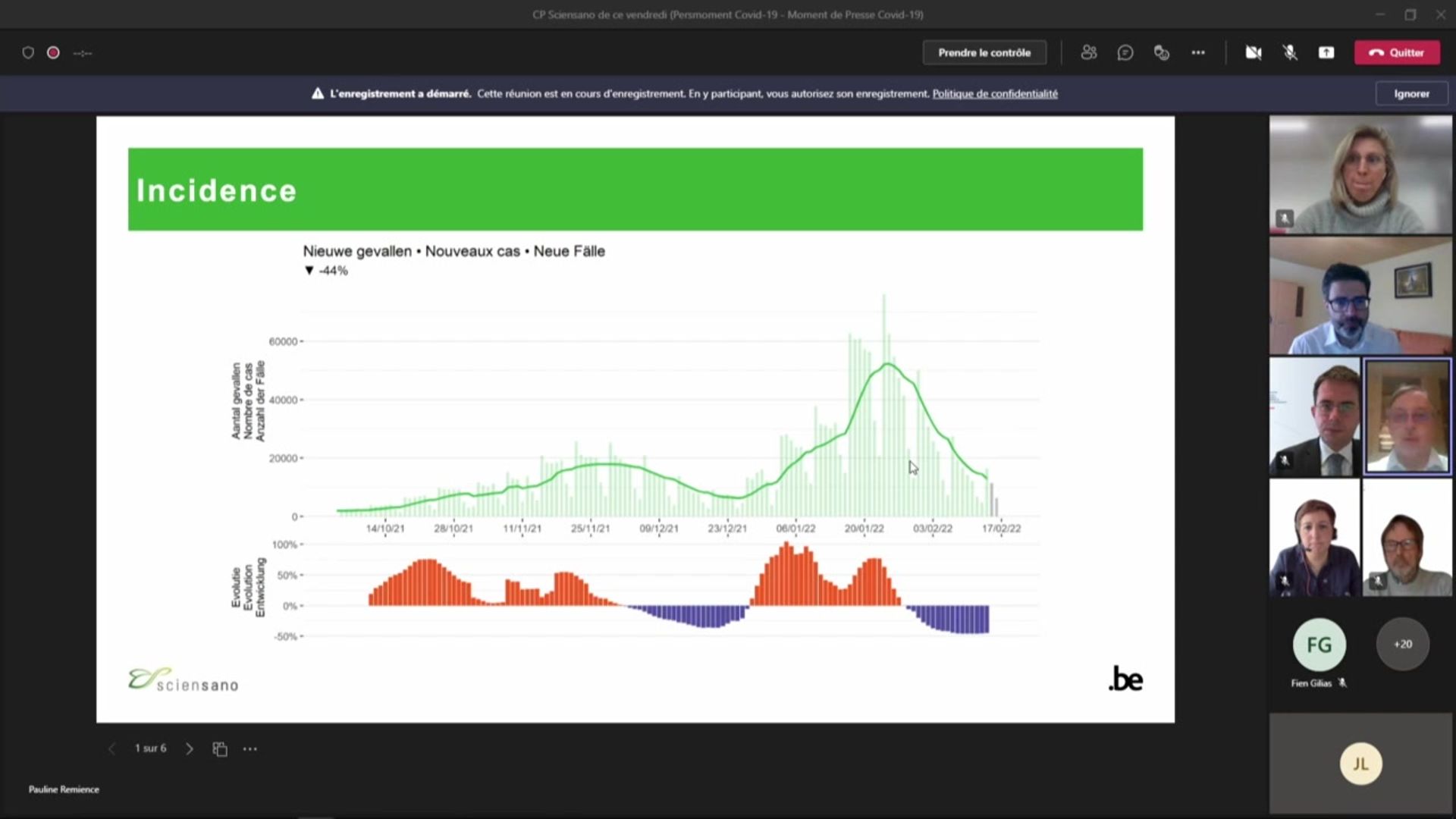1456x819 pixels.
Task: Go to the next slide
Action: (190, 749)
